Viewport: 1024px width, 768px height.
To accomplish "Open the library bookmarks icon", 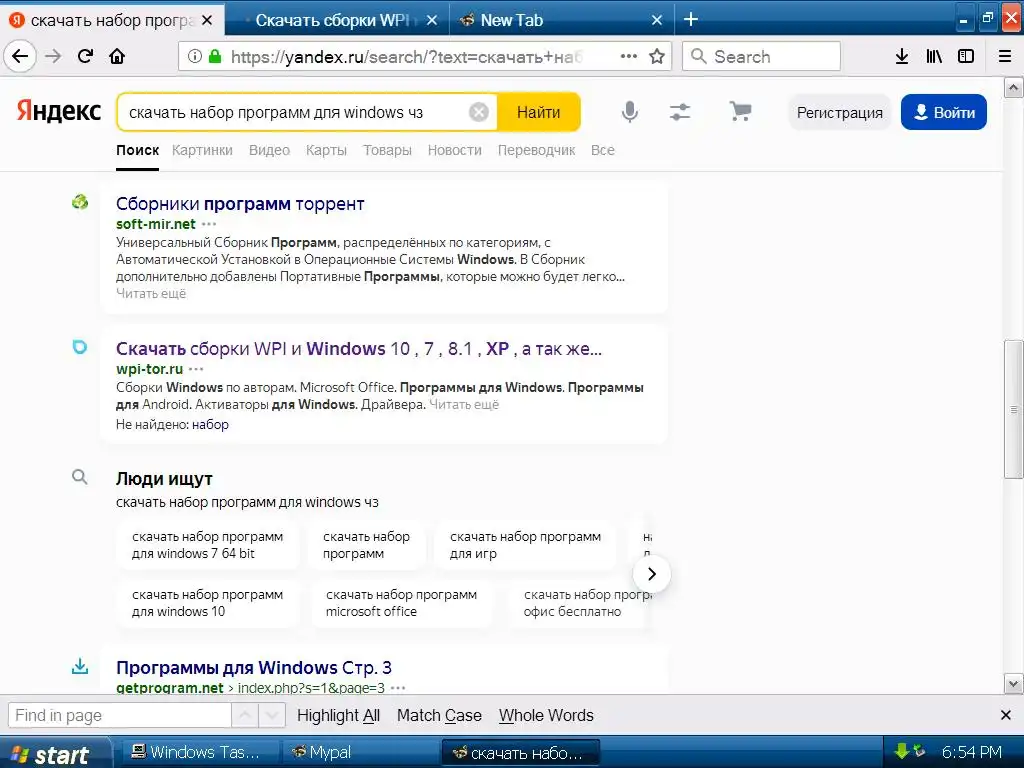I will click(934, 56).
